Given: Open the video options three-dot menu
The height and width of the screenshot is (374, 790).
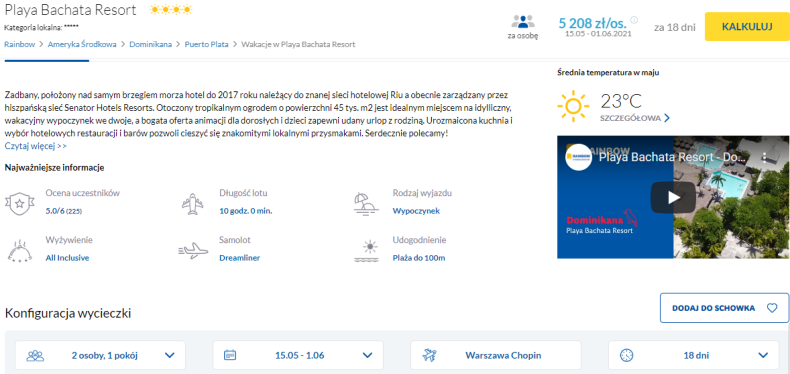Looking at the screenshot, I should pyautogui.click(x=764, y=157).
